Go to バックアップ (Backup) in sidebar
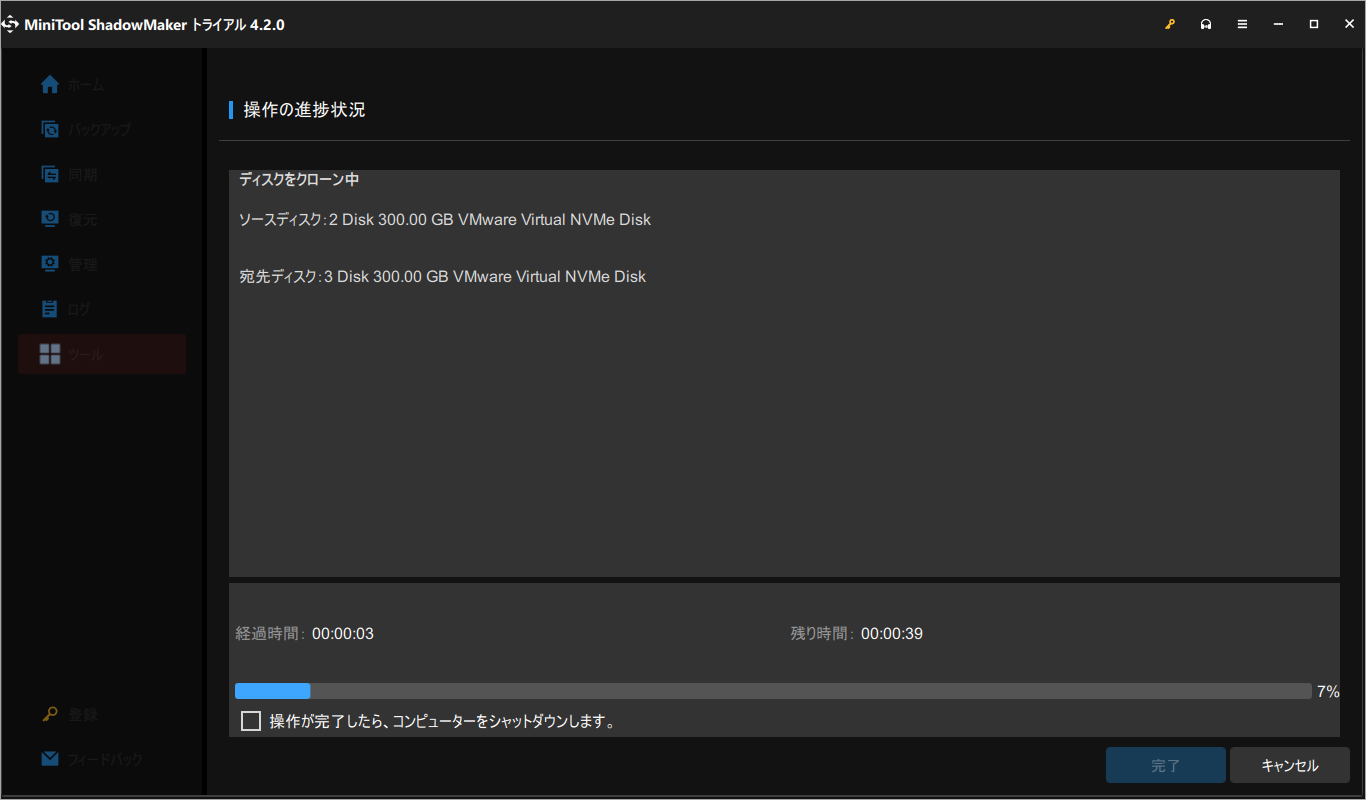1366x800 pixels. coord(100,130)
